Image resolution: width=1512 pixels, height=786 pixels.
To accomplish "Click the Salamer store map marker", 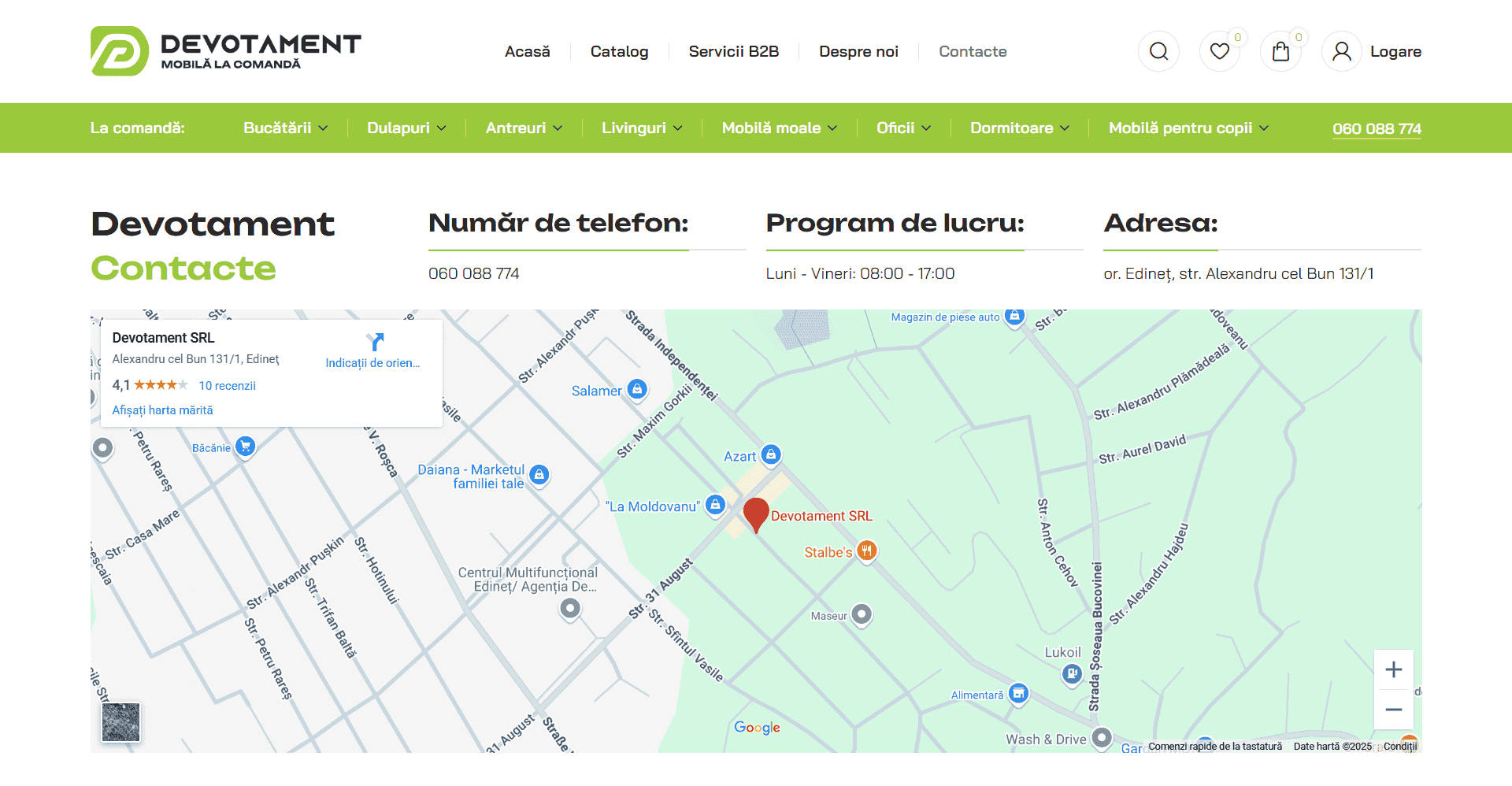I will (637, 389).
